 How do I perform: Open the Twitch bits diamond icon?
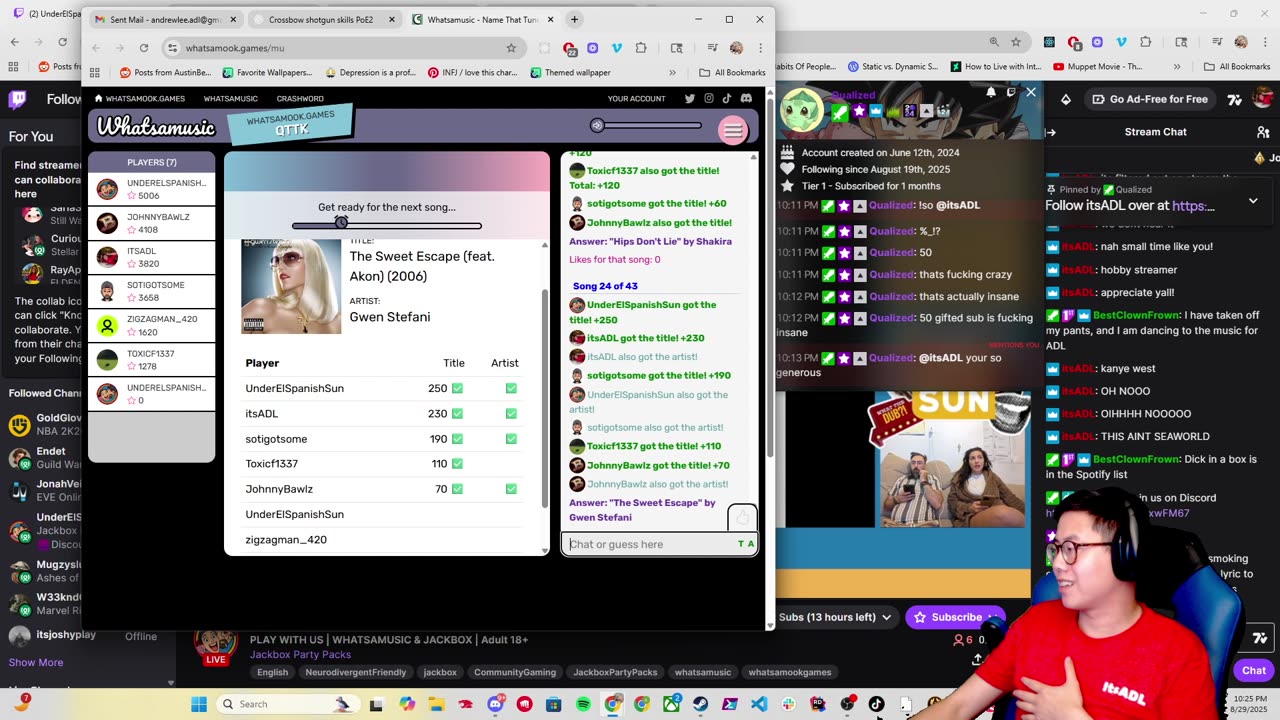(x=1066, y=99)
